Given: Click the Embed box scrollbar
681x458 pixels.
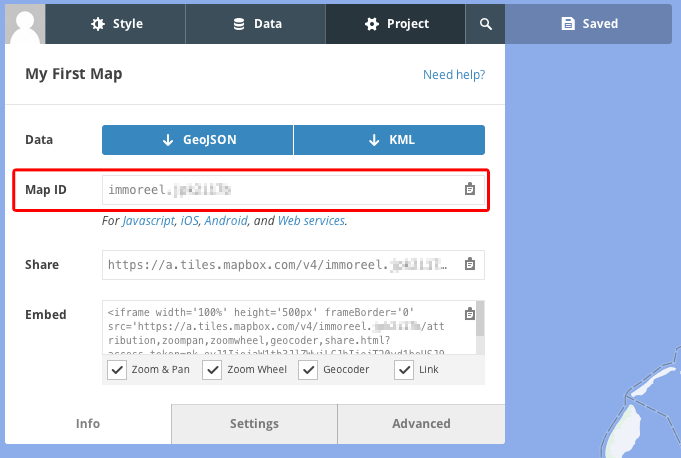Looking at the screenshot, I should tap(480, 319).
